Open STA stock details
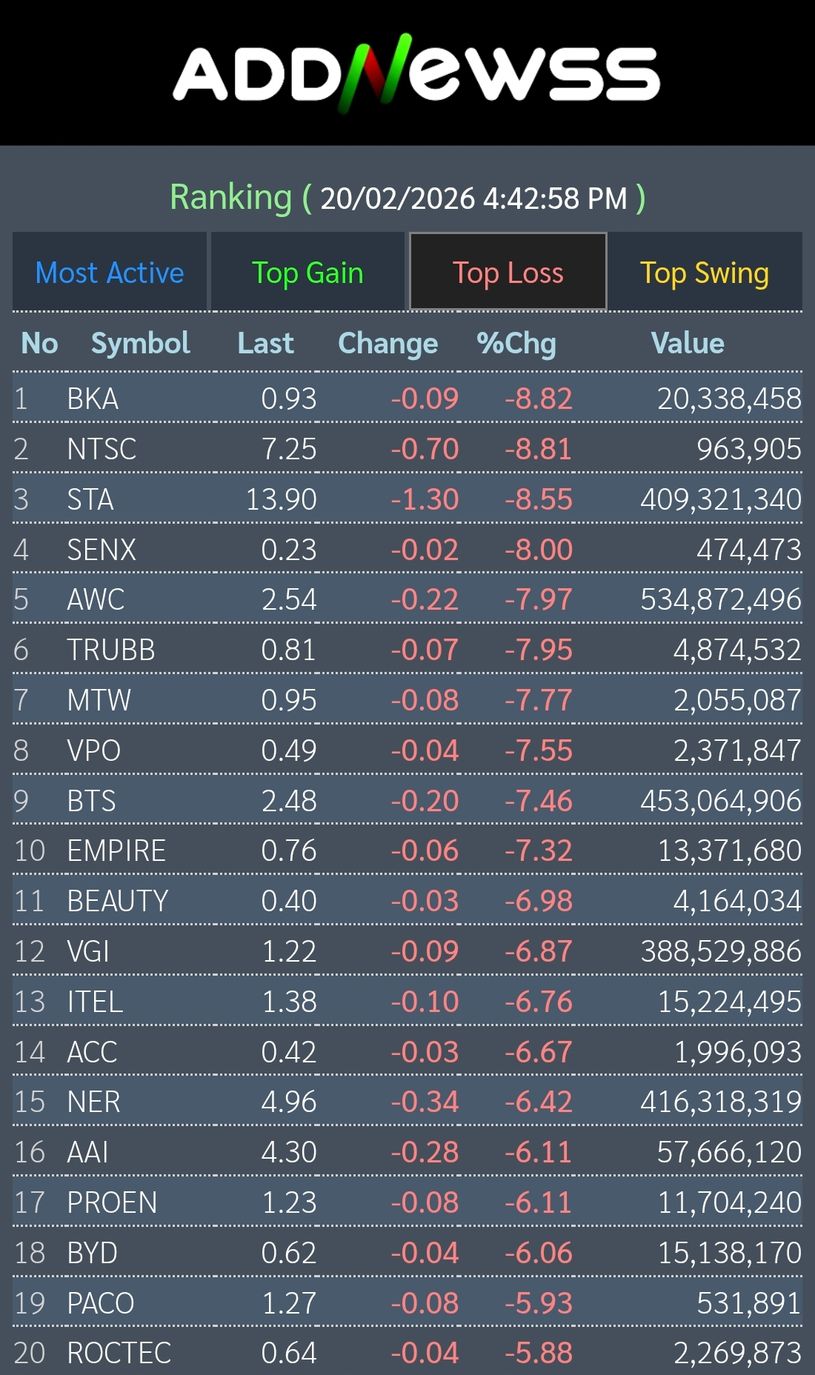 (x=90, y=499)
